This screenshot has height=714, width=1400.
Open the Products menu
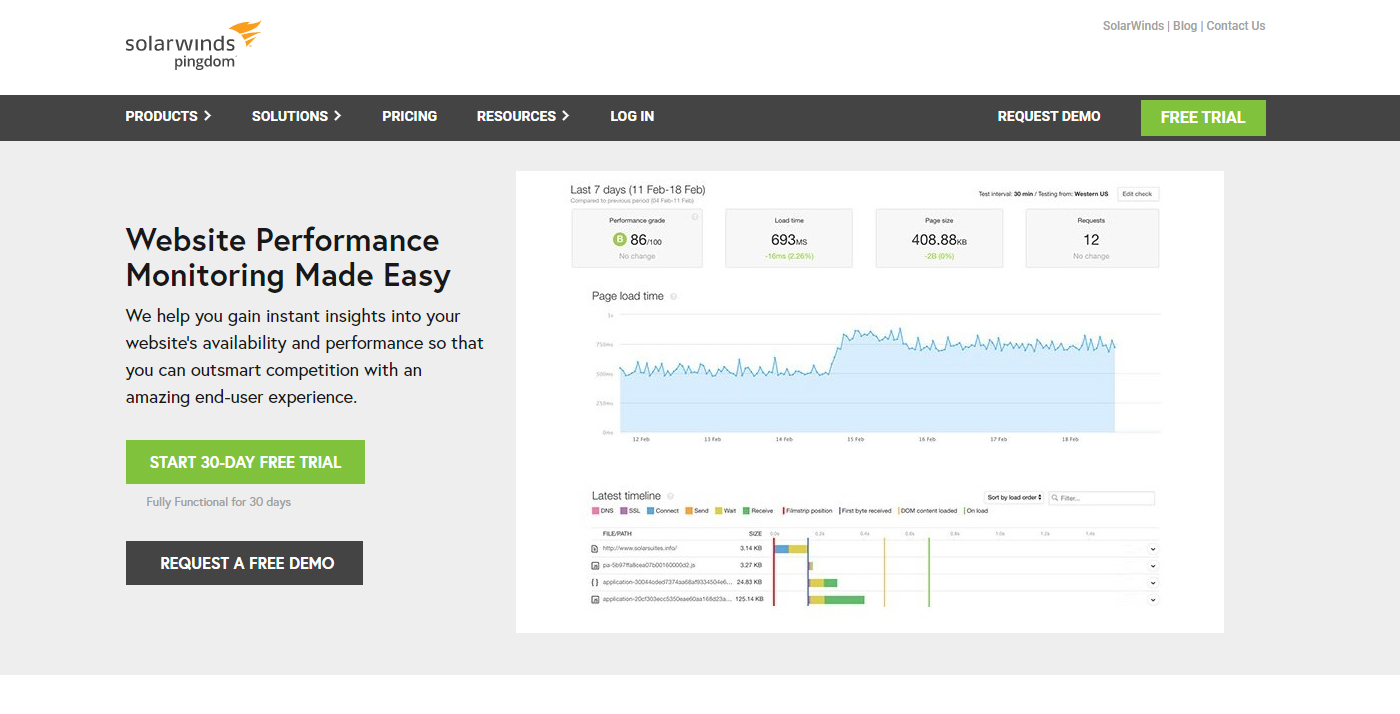click(168, 117)
